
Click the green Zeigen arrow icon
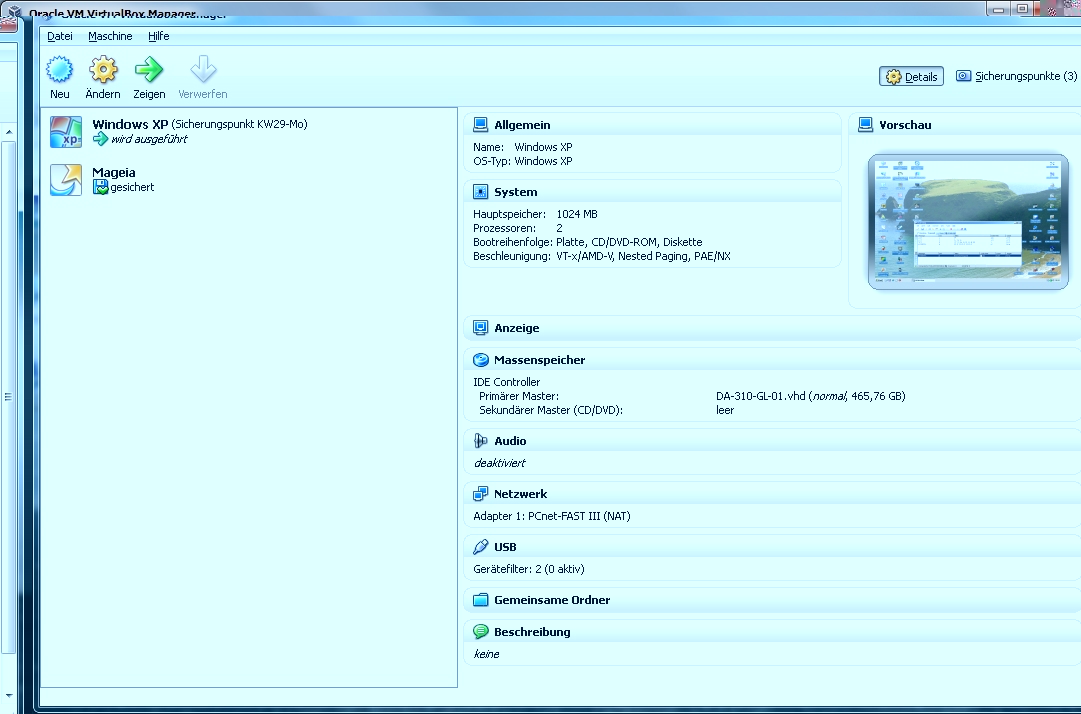coord(149,69)
